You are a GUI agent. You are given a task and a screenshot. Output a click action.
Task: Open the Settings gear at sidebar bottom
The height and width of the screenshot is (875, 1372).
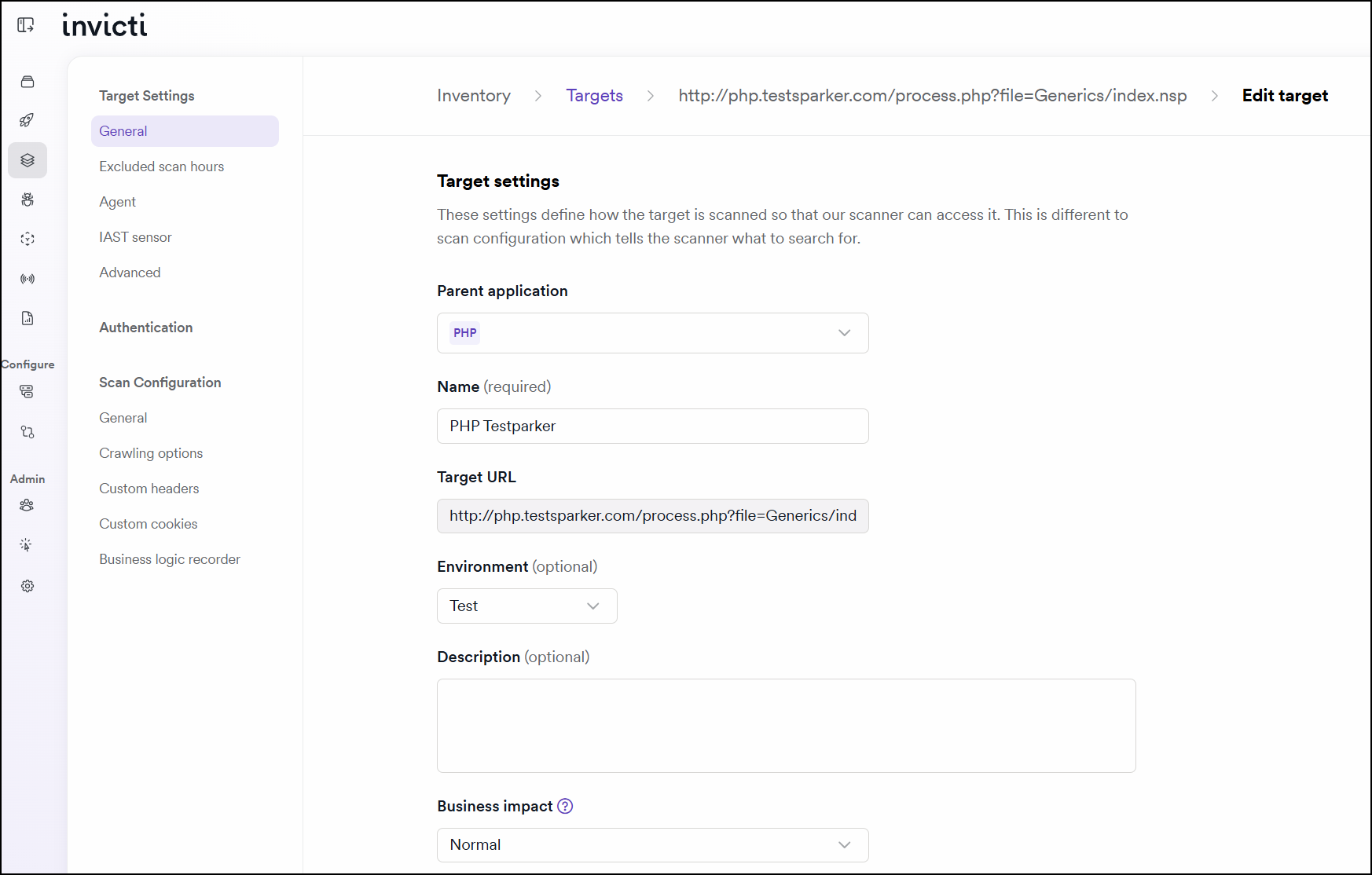pos(28,586)
